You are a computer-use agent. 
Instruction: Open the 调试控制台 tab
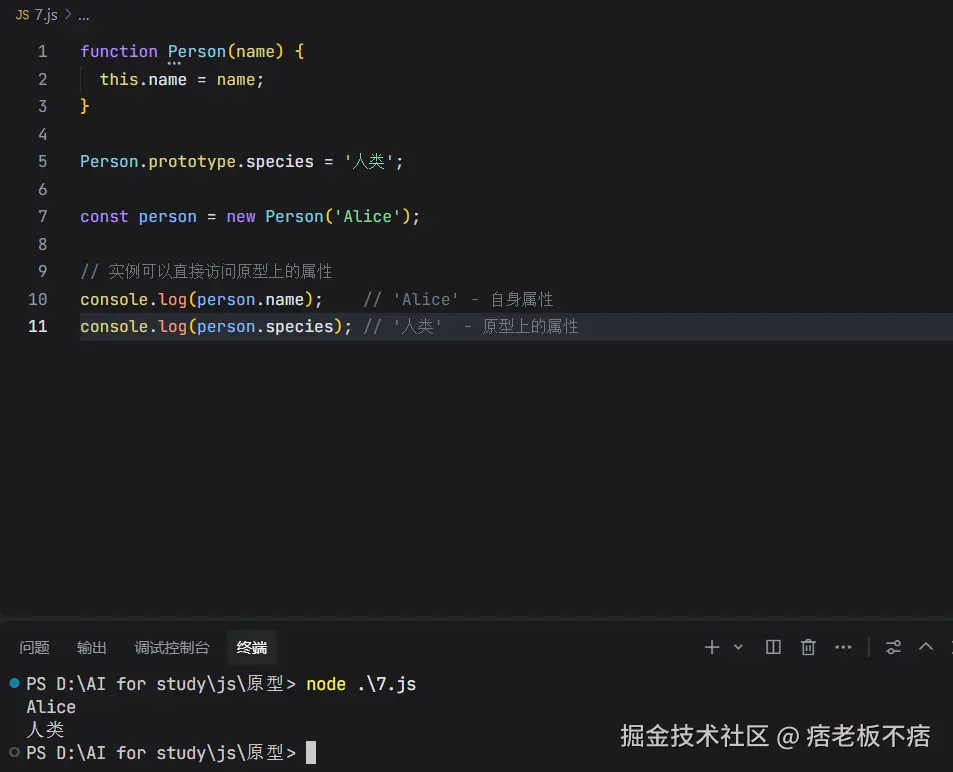171,647
